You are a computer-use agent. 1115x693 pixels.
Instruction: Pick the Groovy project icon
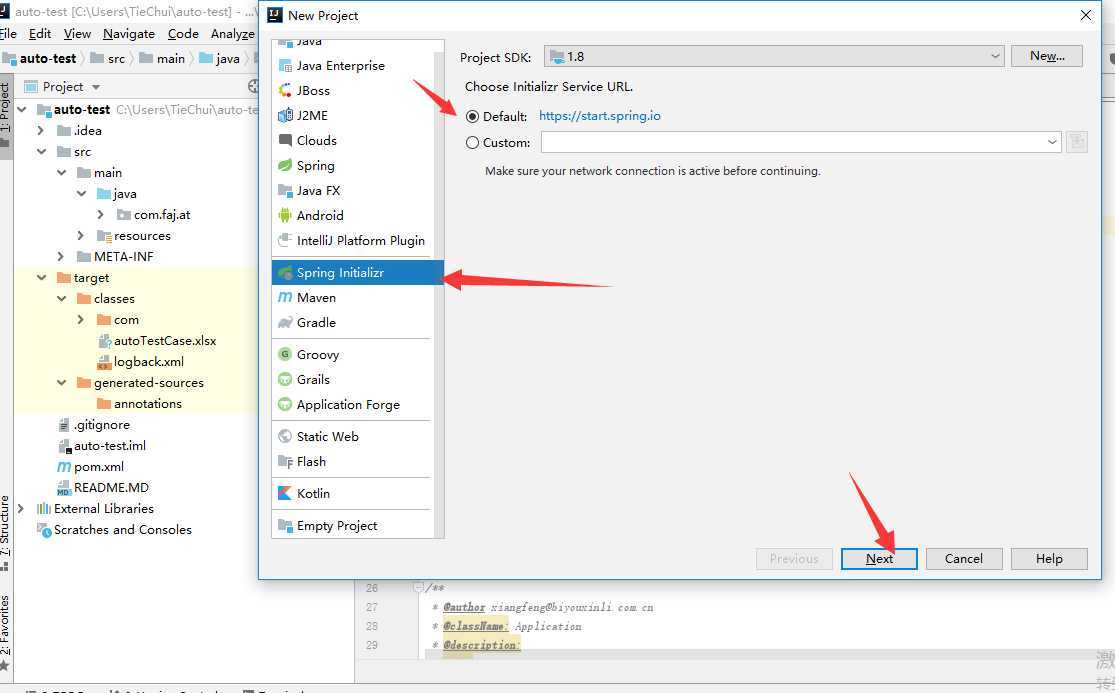(x=285, y=355)
